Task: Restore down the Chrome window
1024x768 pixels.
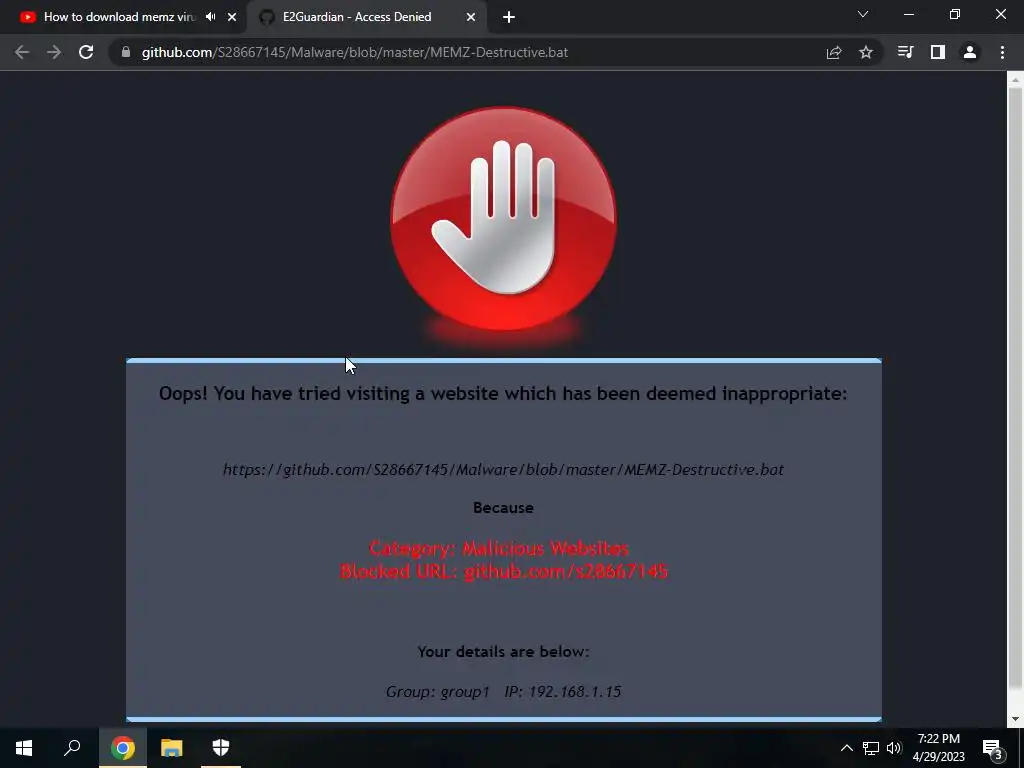Action: tap(955, 14)
